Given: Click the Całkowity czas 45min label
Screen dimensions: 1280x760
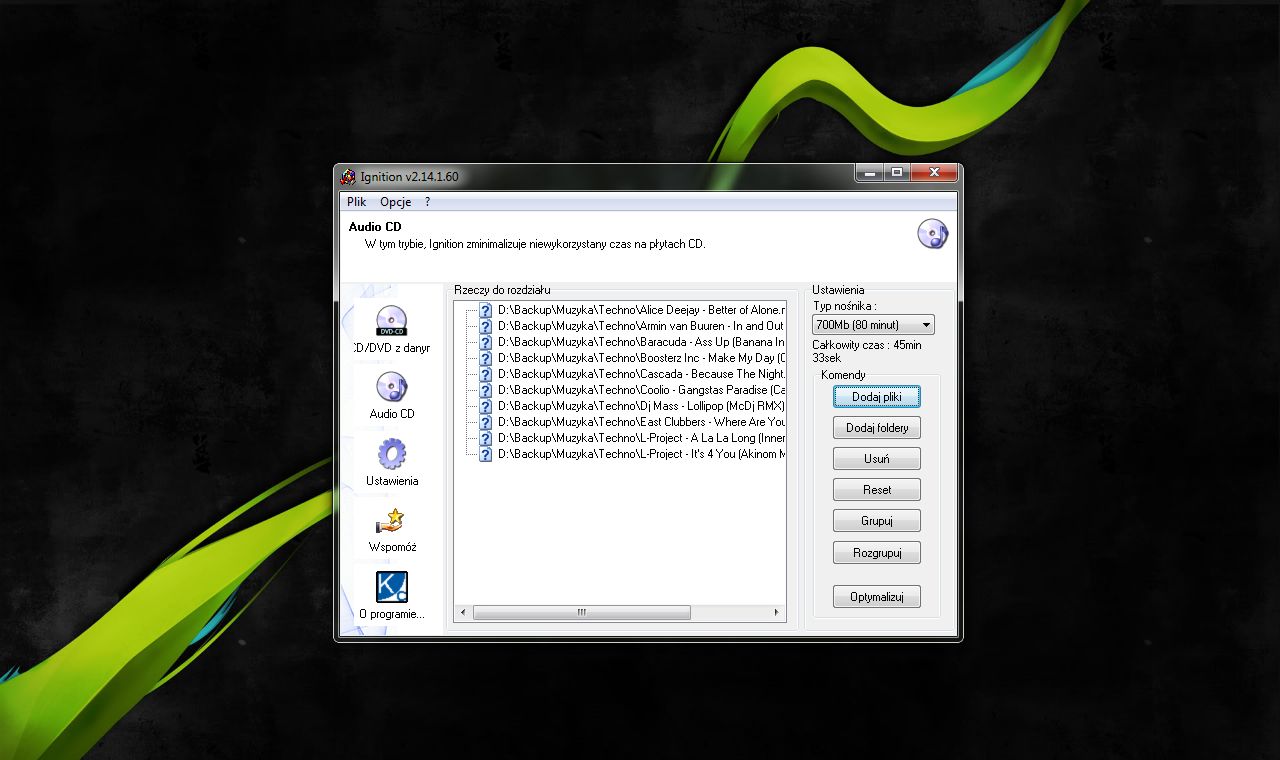Looking at the screenshot, I should pyautogui.click(x=867, y=351).
